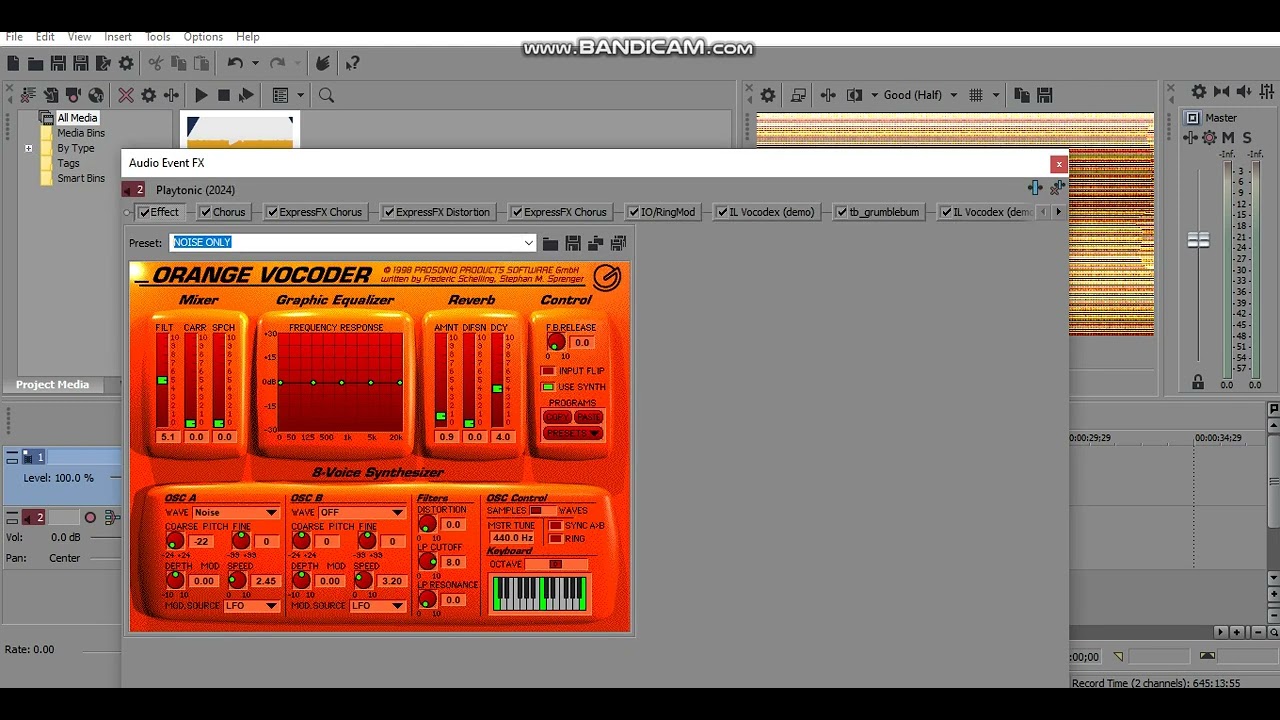The image size is (1280, 720).
Task: Open Video Preview settings gear icon
Action: tap(768, 95)
